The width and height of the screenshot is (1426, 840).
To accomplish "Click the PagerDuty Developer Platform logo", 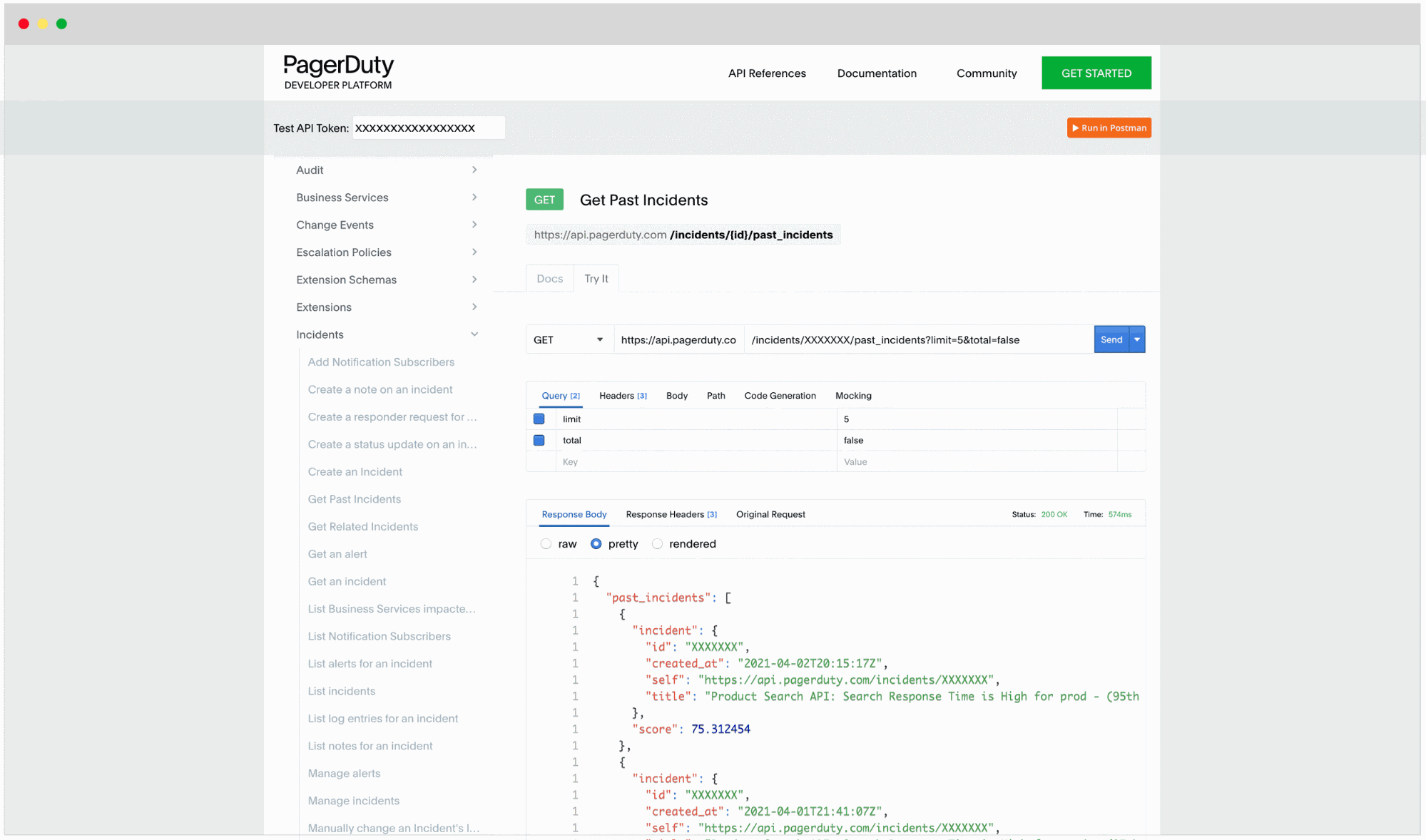I will coord(338,72).
